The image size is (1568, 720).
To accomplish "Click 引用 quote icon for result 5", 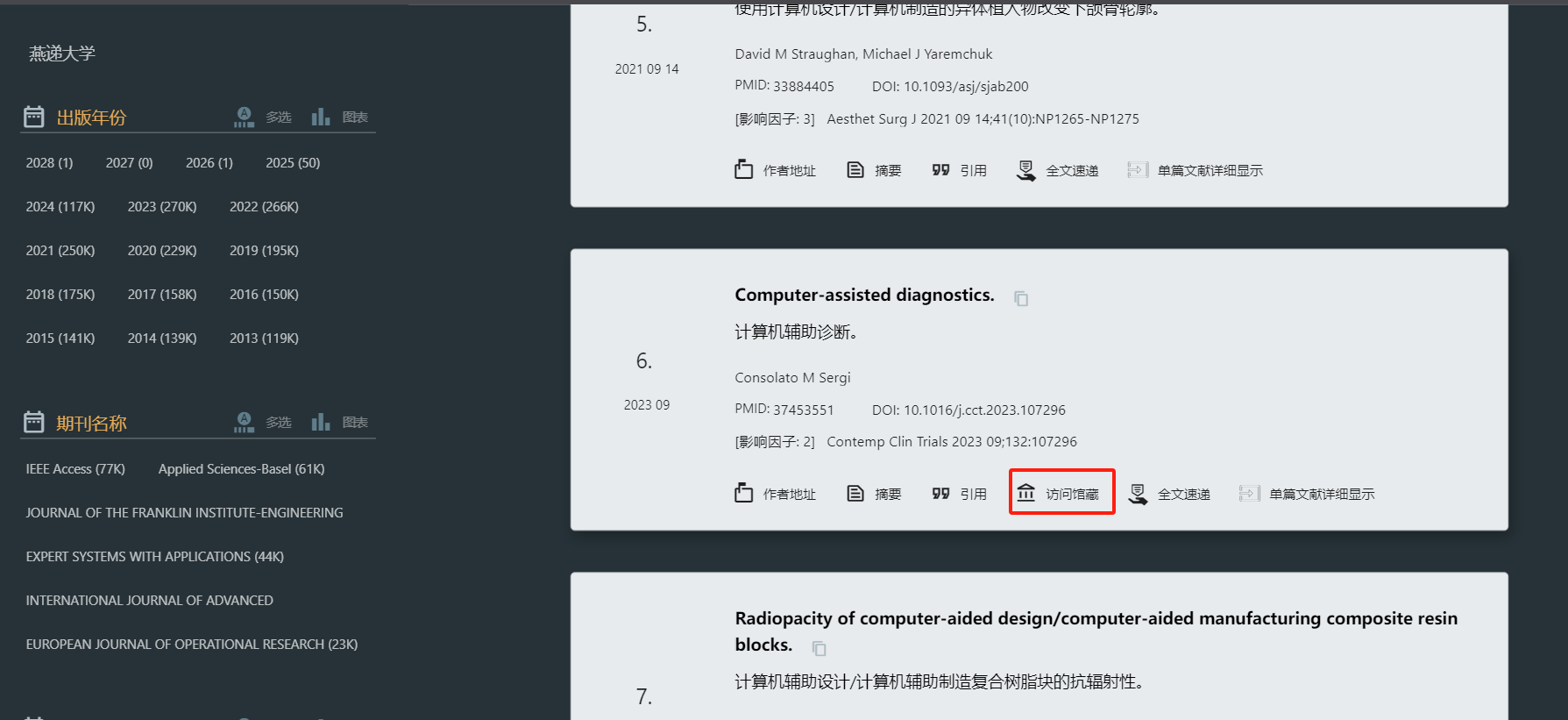I will [940, 169].
